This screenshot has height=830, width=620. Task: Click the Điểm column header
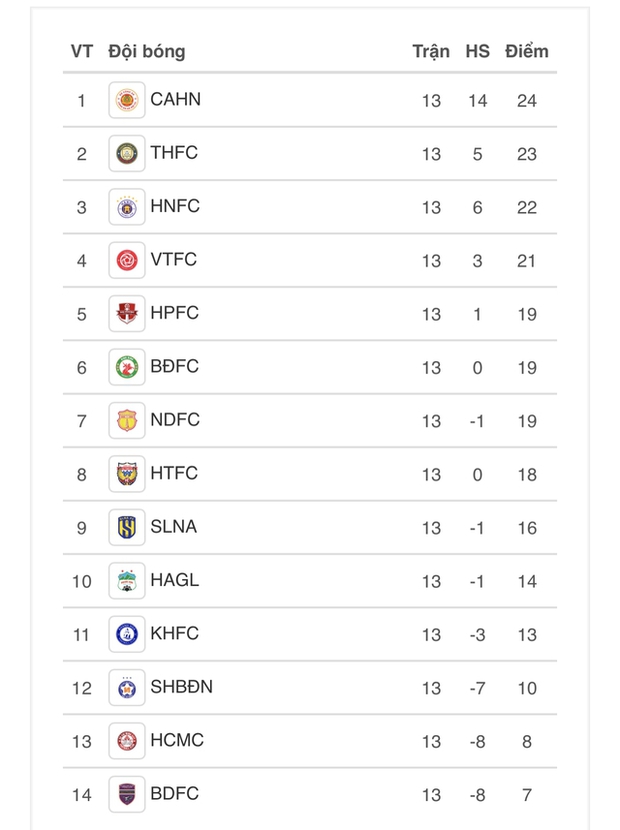[x=527, y=51]
